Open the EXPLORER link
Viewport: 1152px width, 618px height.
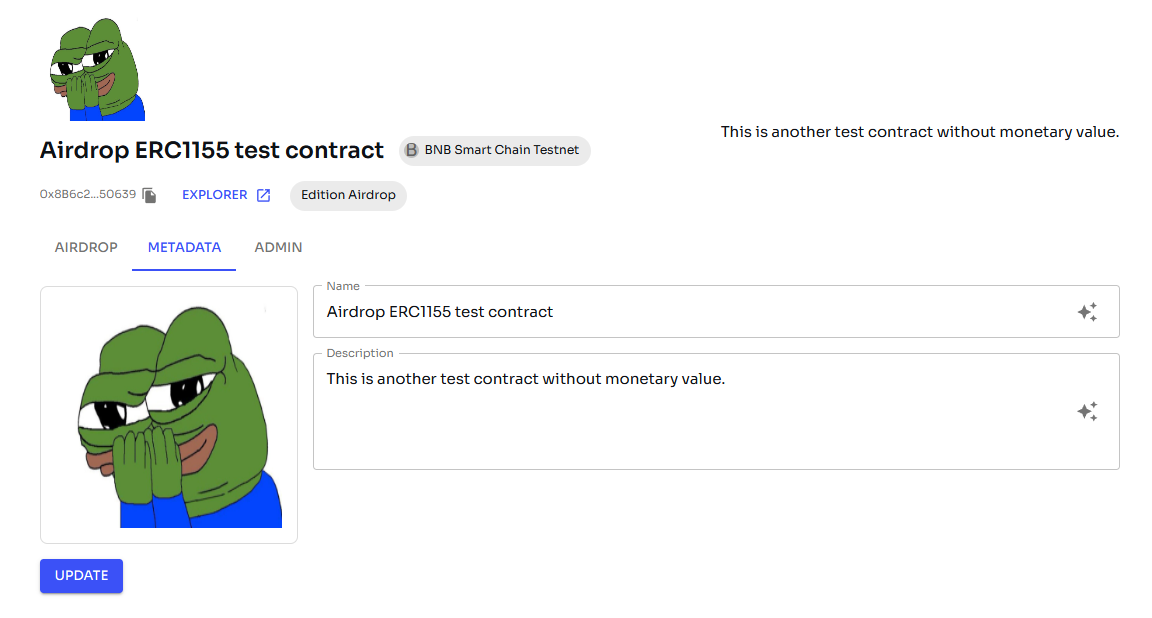coord(214,195)
